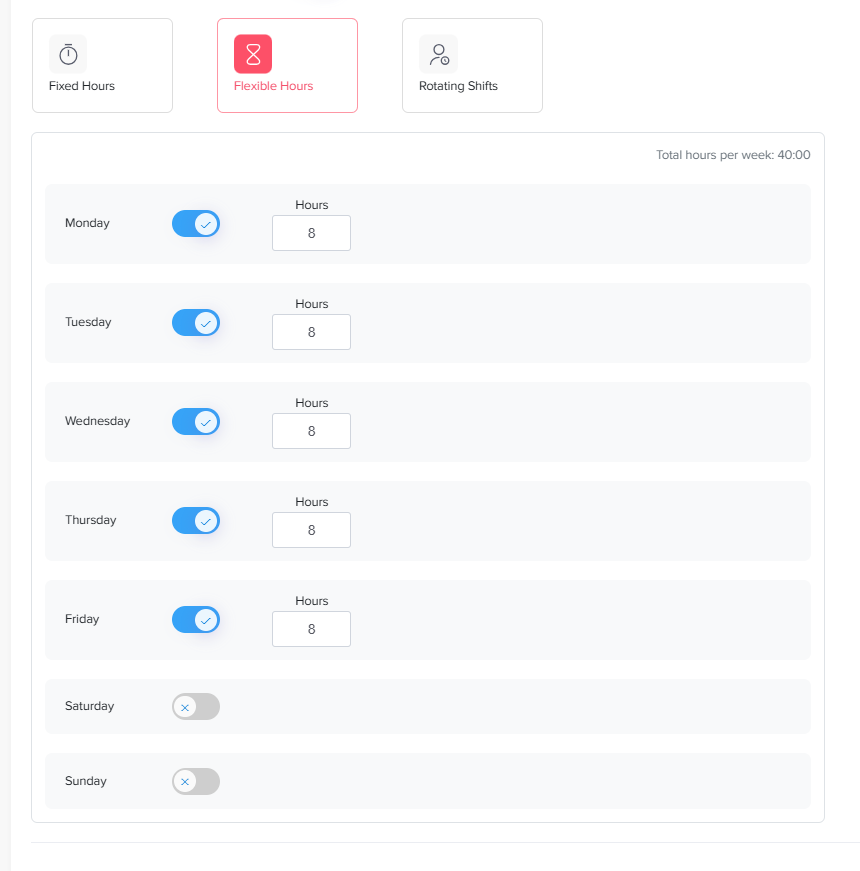This screenshot has height=871, width=860.
Task: Click the Total hours per week text
Action: [x=733, y=155]
